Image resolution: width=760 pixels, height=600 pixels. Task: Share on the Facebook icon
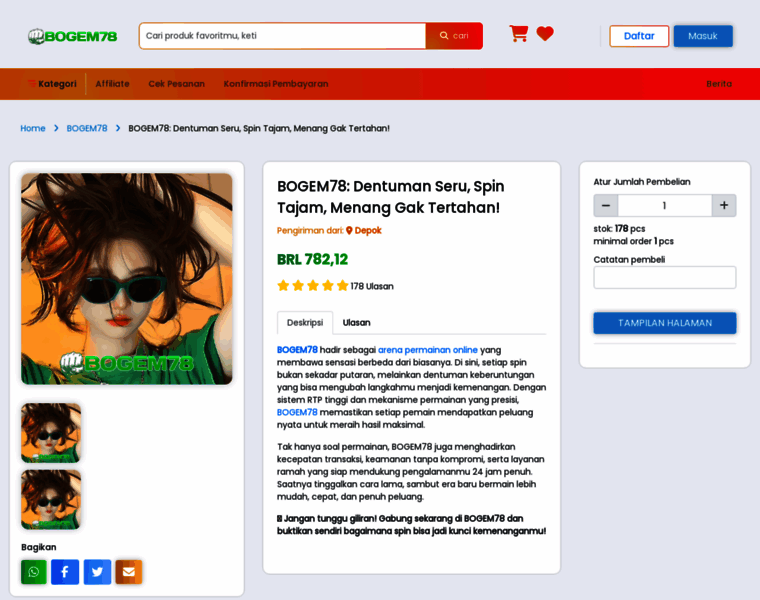[x=65, y=572]
